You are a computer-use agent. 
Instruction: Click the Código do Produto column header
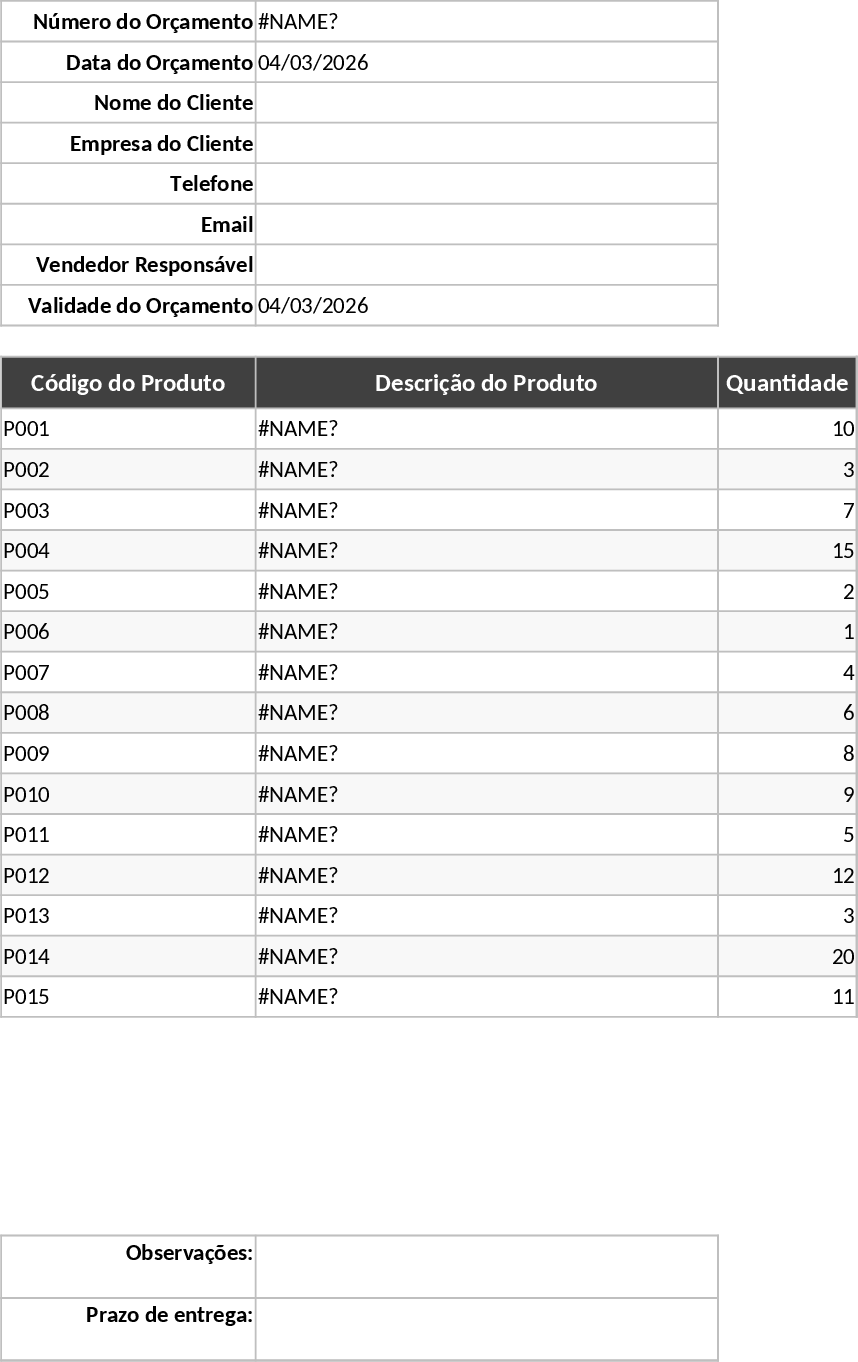(x=128, y=383)
